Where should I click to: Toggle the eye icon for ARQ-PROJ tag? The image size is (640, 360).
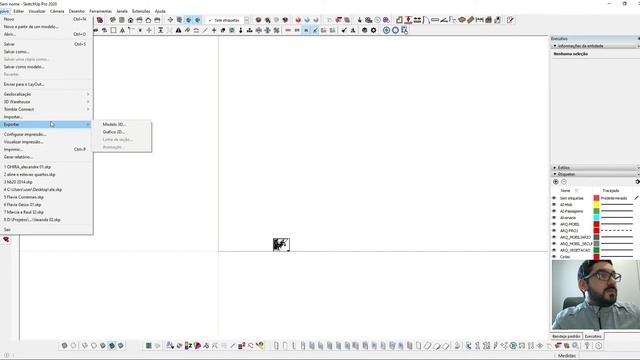point(554,231)
